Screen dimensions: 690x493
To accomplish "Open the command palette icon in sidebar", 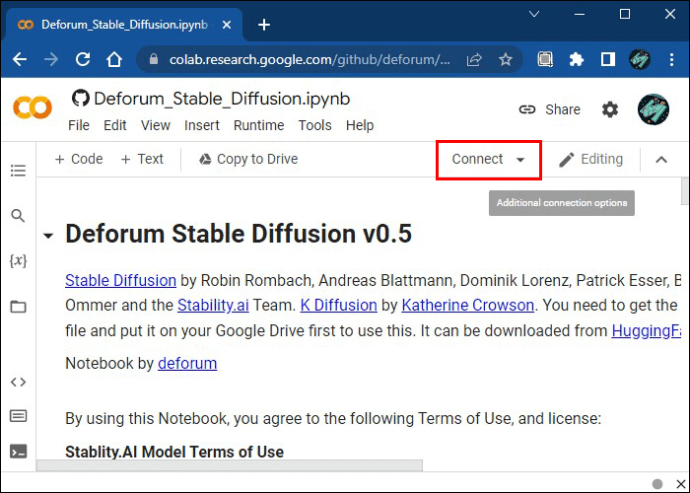I will 18,416.
